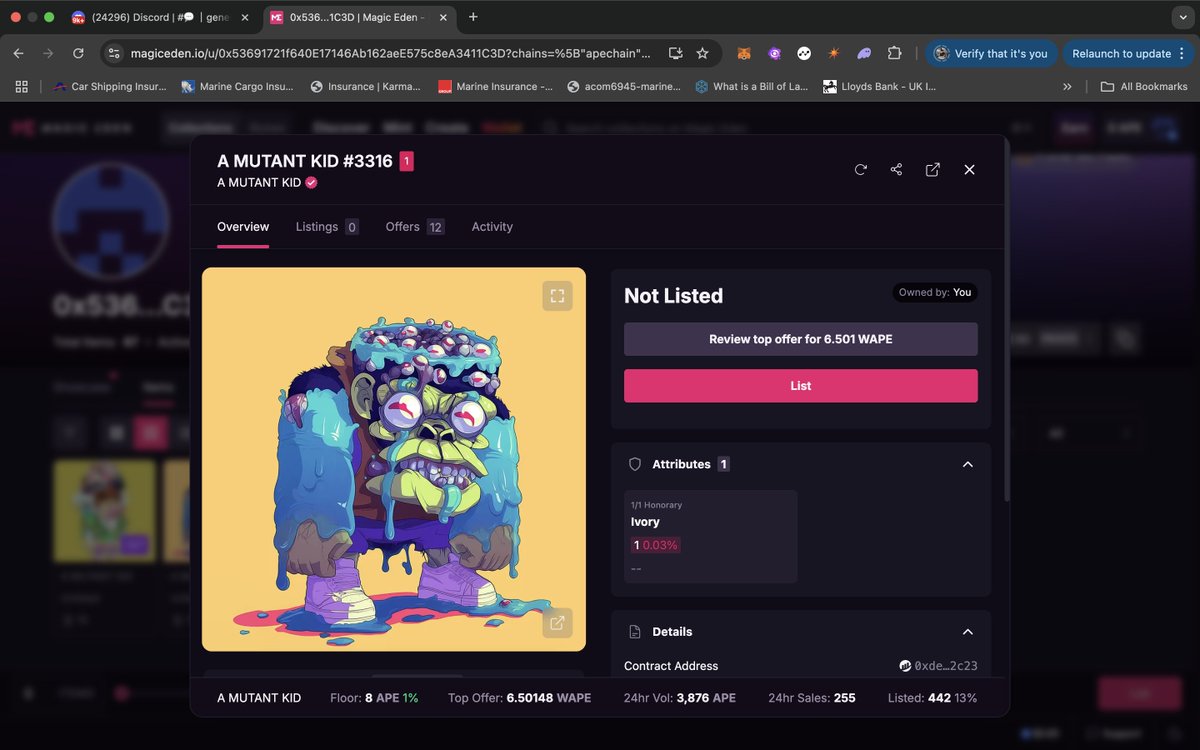The height and width of the screenshot is (750, 1200).
Task: Click the Not Listed heading
Action: point(673,296)
